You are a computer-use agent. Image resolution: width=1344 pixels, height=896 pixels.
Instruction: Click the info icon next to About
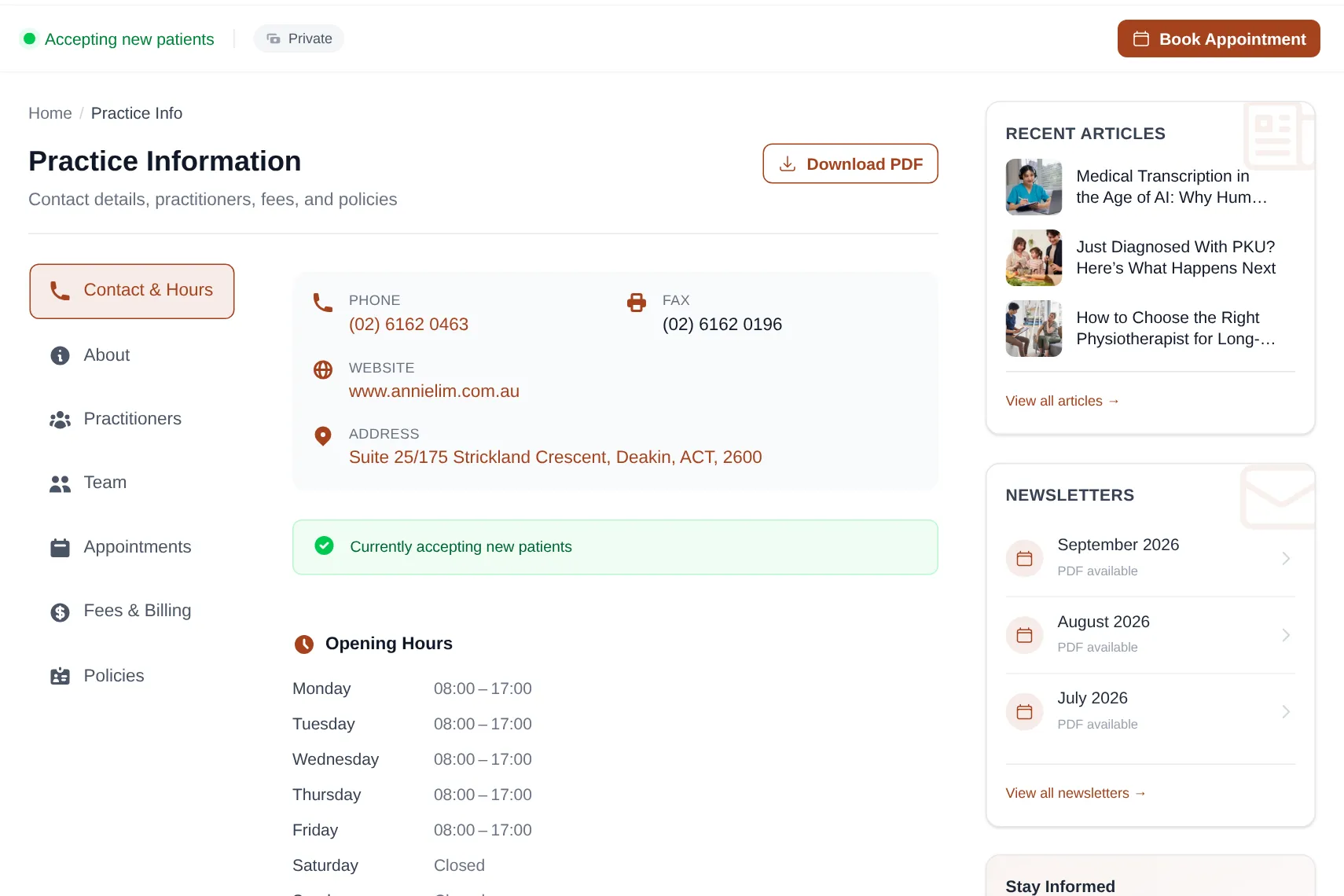point(60,355)
